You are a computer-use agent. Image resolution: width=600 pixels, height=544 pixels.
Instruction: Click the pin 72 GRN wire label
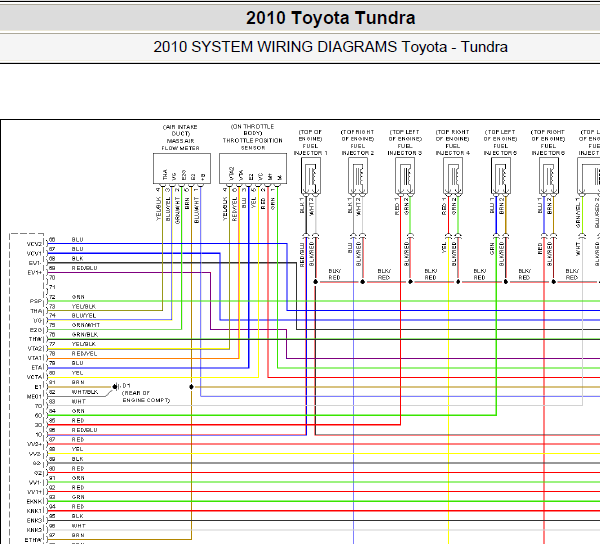point(78,297)
